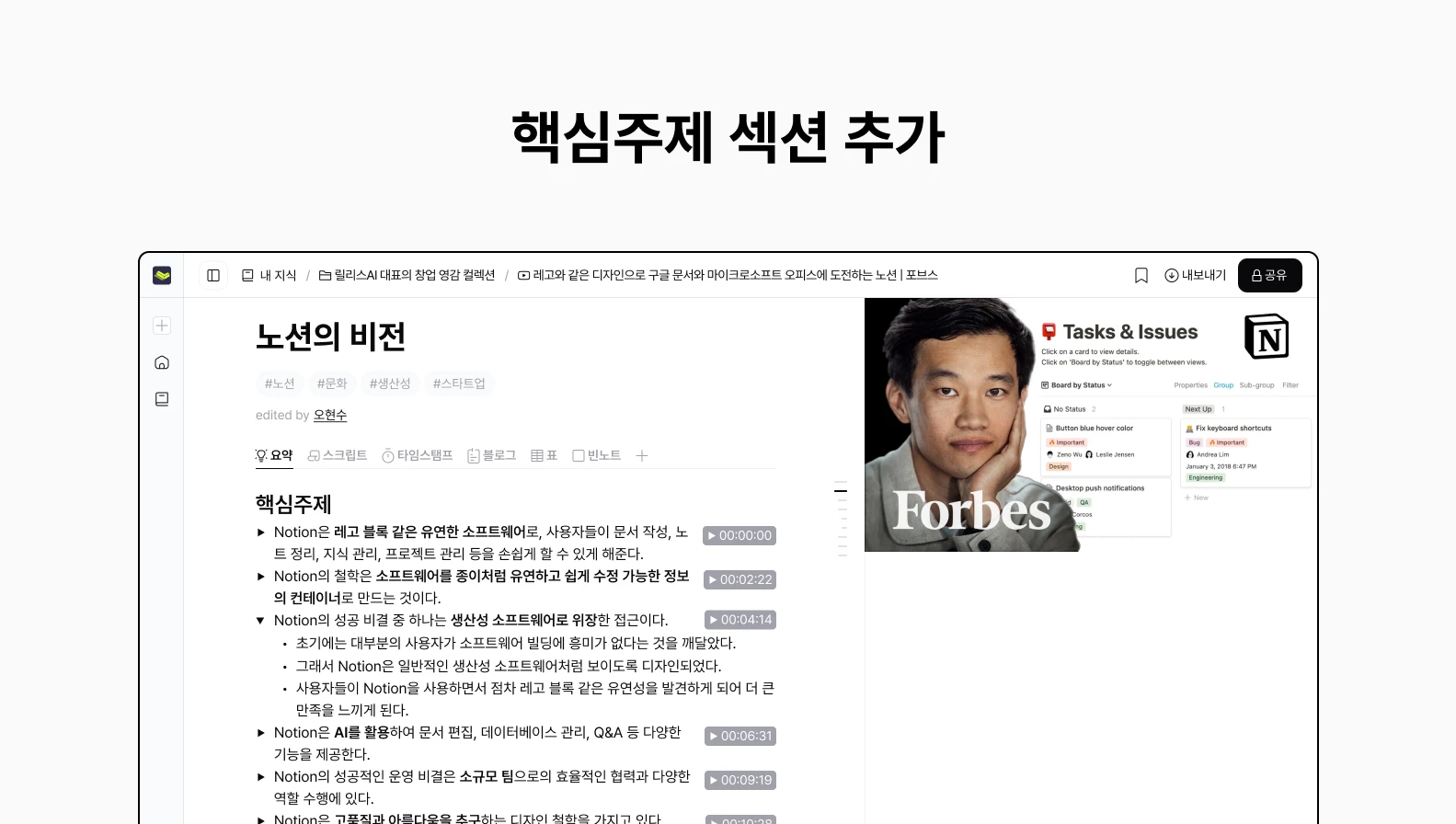This screenshot has height=824, width=1456.
Task: Expand the 종이처럼 유연하고 bullet
Action: [261, 577]
